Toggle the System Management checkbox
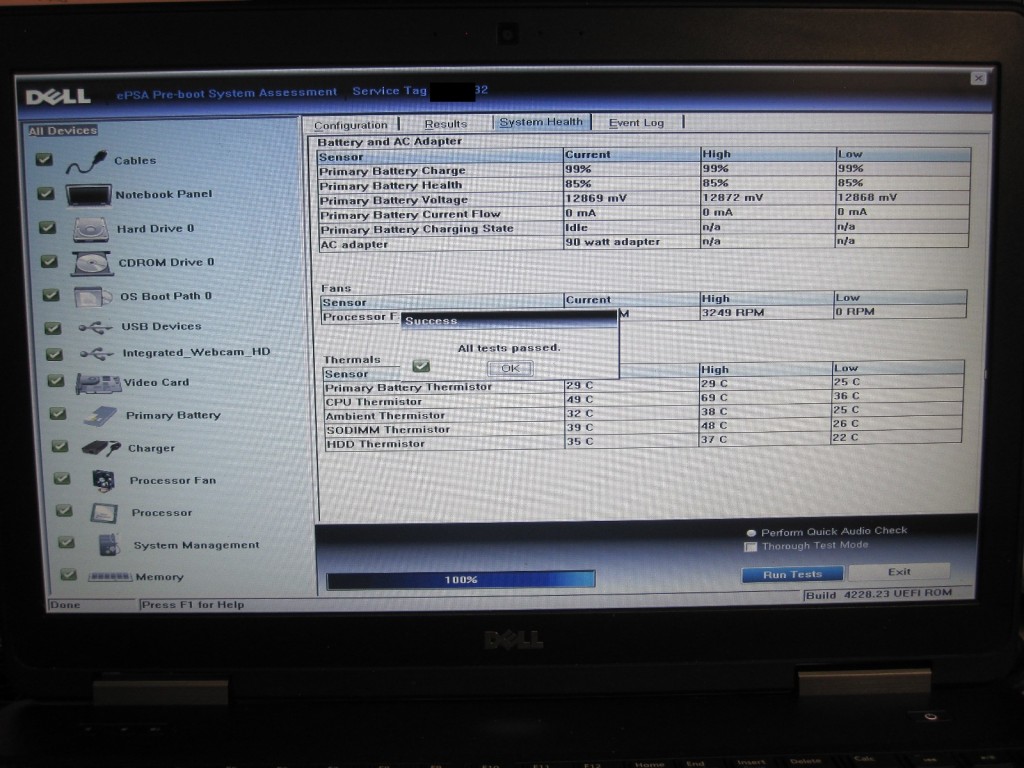Image resolution: width=1024 pixels, height=768 pixels. [x=67, y=542]
